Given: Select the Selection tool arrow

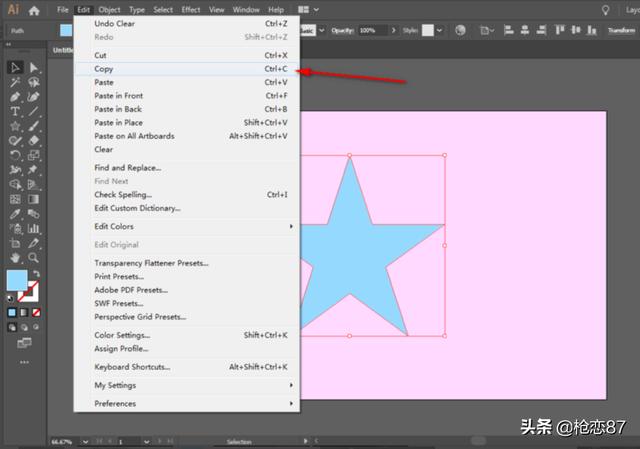Looking at the screenshot, I should point(15,67).
